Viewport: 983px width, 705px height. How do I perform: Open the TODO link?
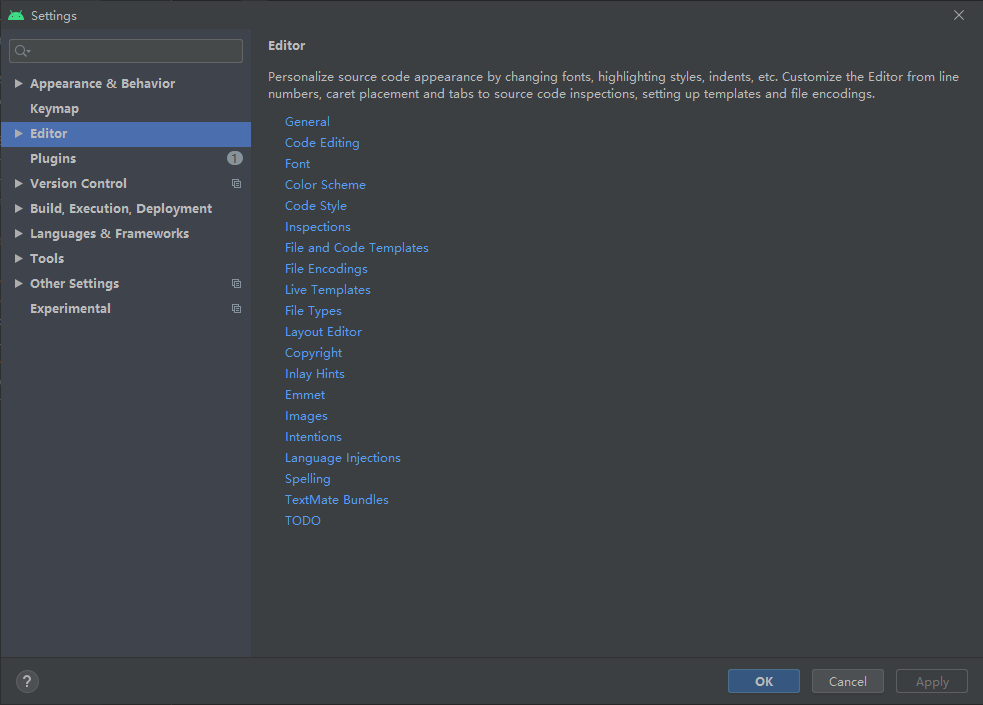[x=303, y=521]
